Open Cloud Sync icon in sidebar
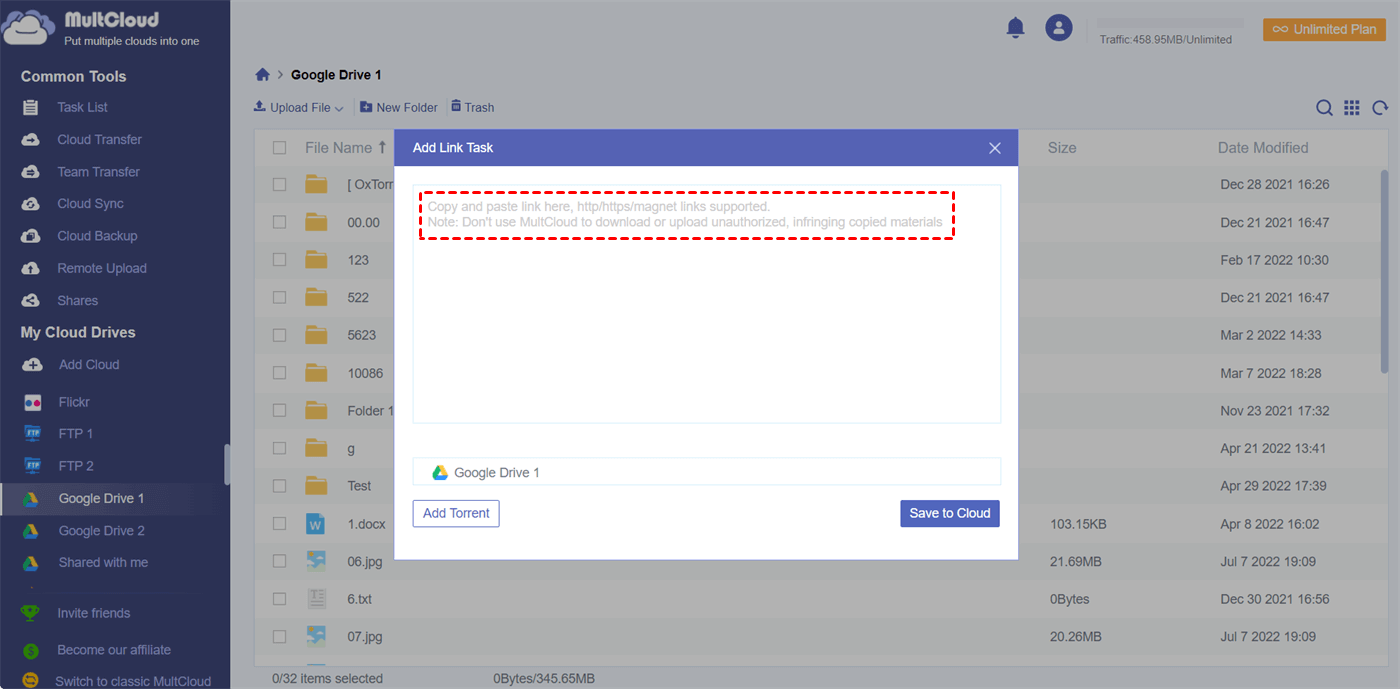This screenshot has width=1400, height=689. tap(31, 204)
